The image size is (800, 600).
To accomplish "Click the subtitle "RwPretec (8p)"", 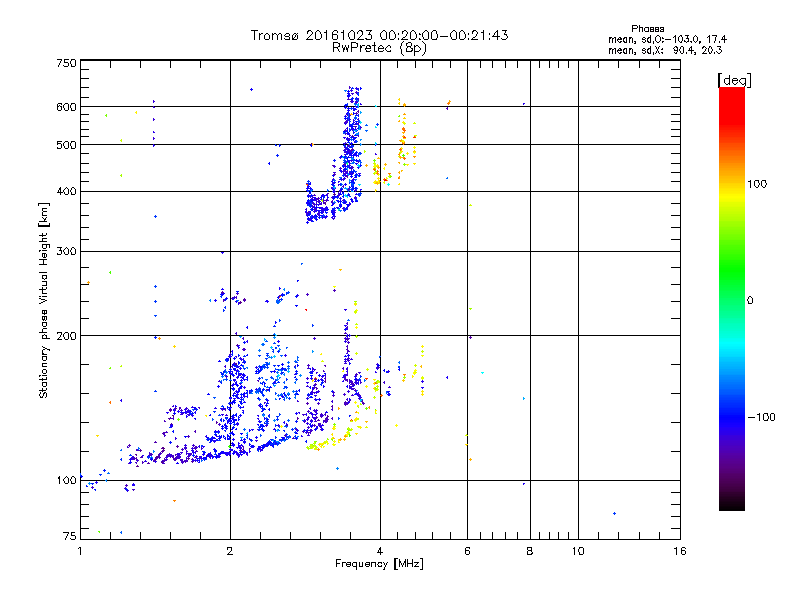I will [379, 48].
